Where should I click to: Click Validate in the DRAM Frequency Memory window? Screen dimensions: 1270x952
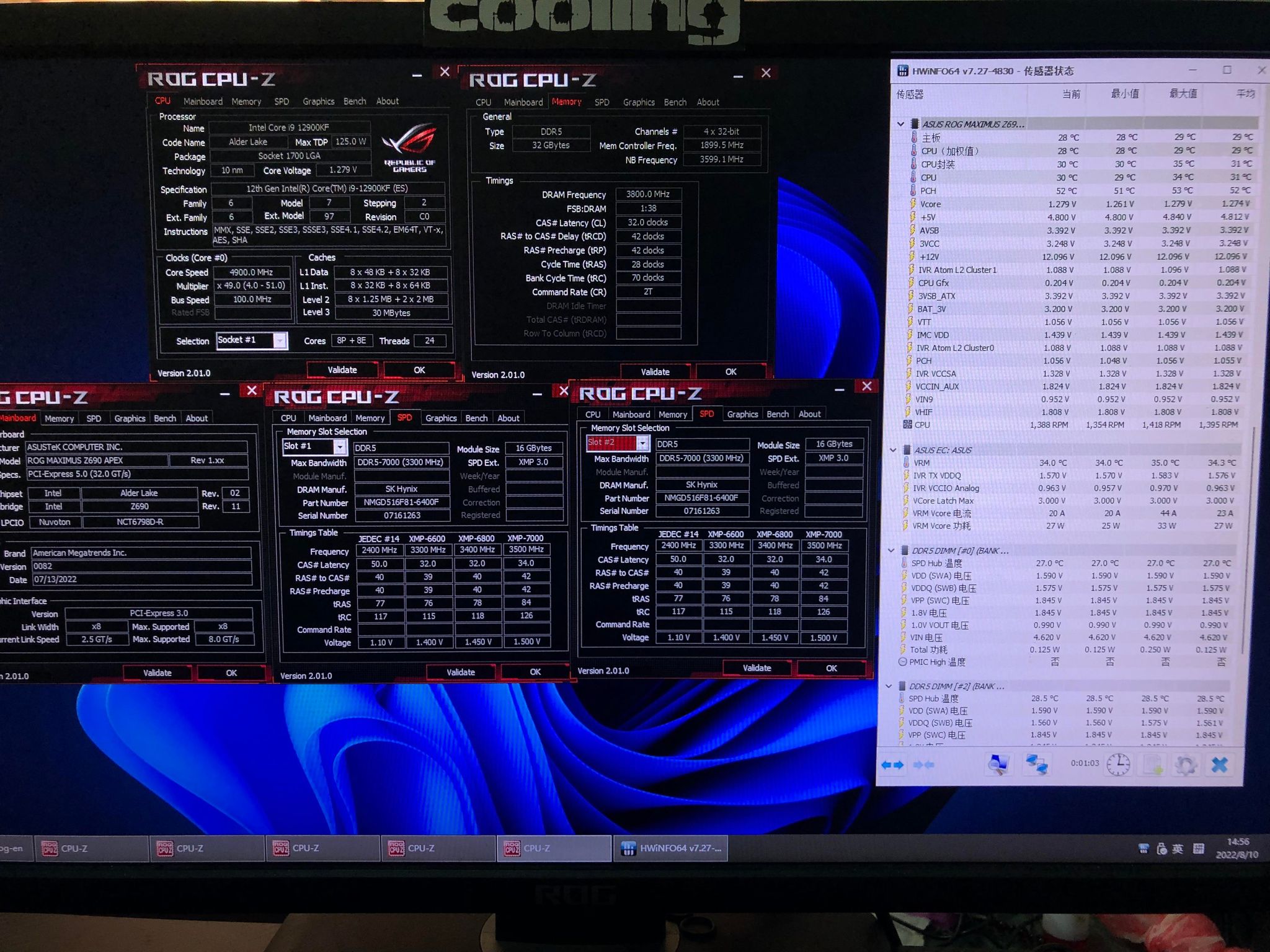click(655, 372)
